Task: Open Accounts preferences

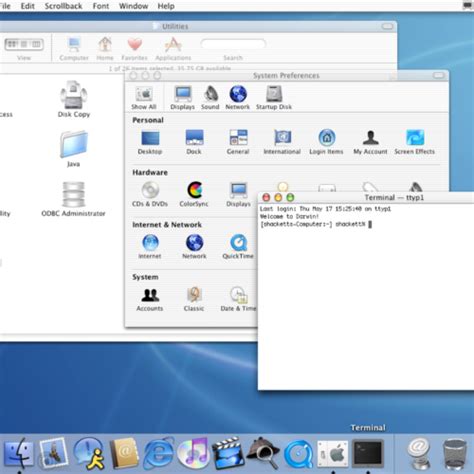Action: point(150,299)
